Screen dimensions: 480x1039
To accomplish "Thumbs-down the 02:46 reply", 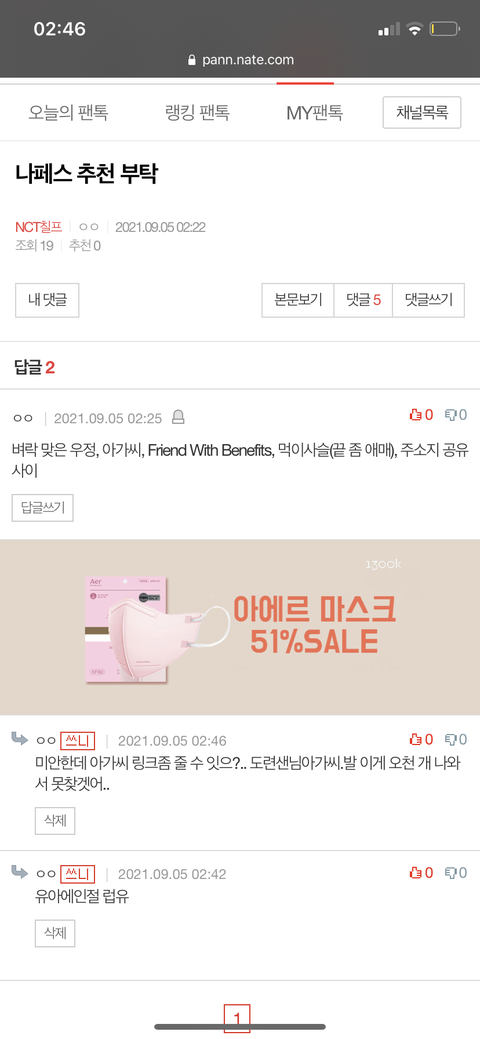I will 455,739.
